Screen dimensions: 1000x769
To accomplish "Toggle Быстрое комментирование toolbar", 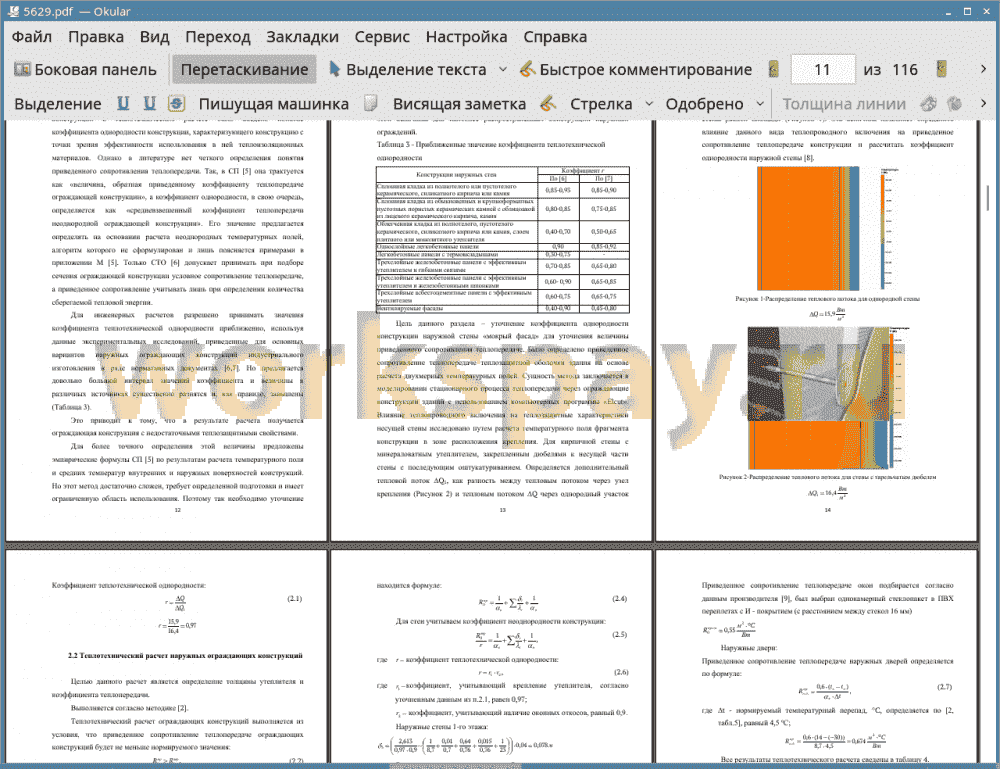I will click(636, 70).
